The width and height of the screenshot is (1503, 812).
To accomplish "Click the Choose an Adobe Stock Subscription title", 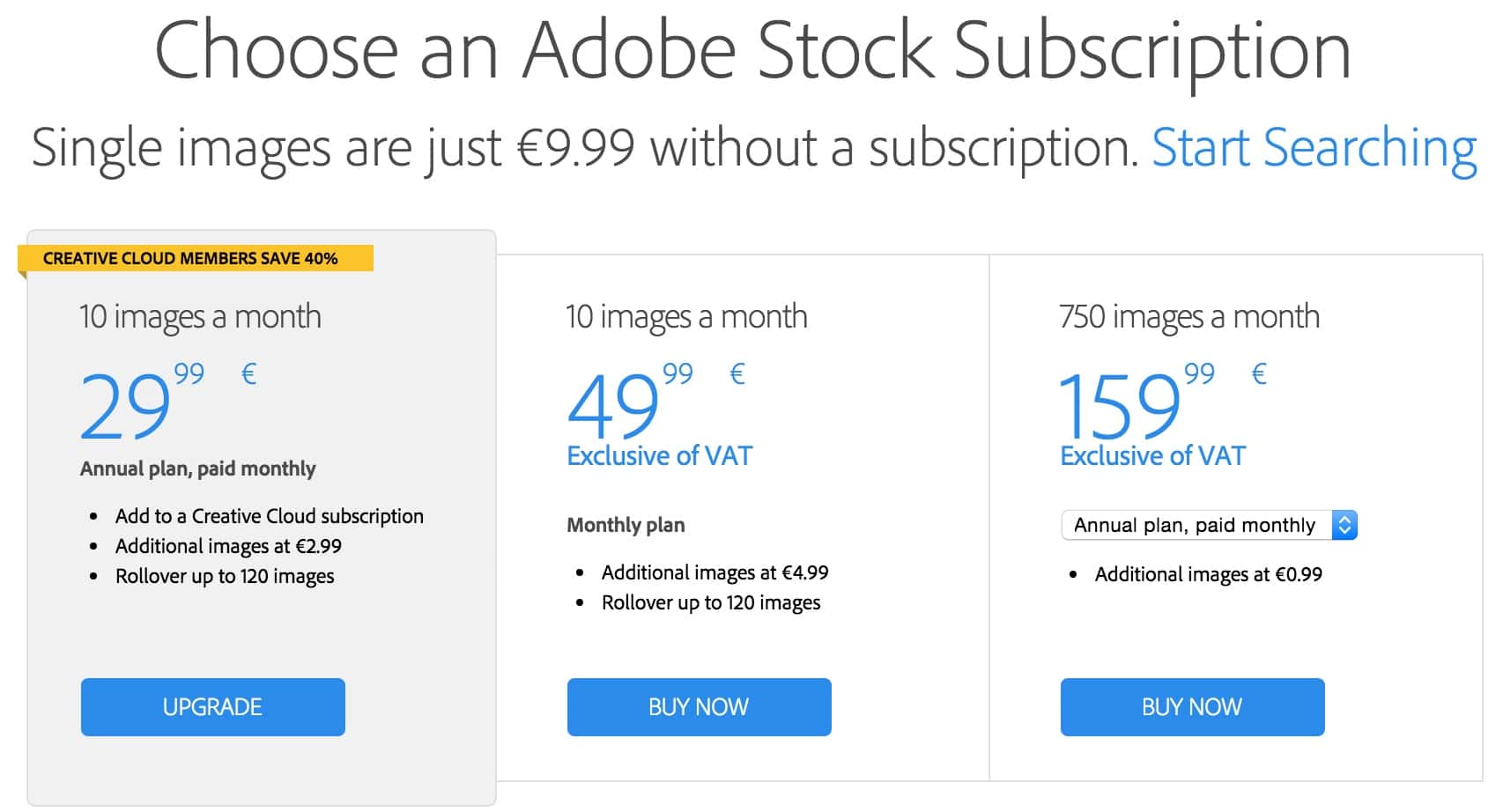I will 752,51.
